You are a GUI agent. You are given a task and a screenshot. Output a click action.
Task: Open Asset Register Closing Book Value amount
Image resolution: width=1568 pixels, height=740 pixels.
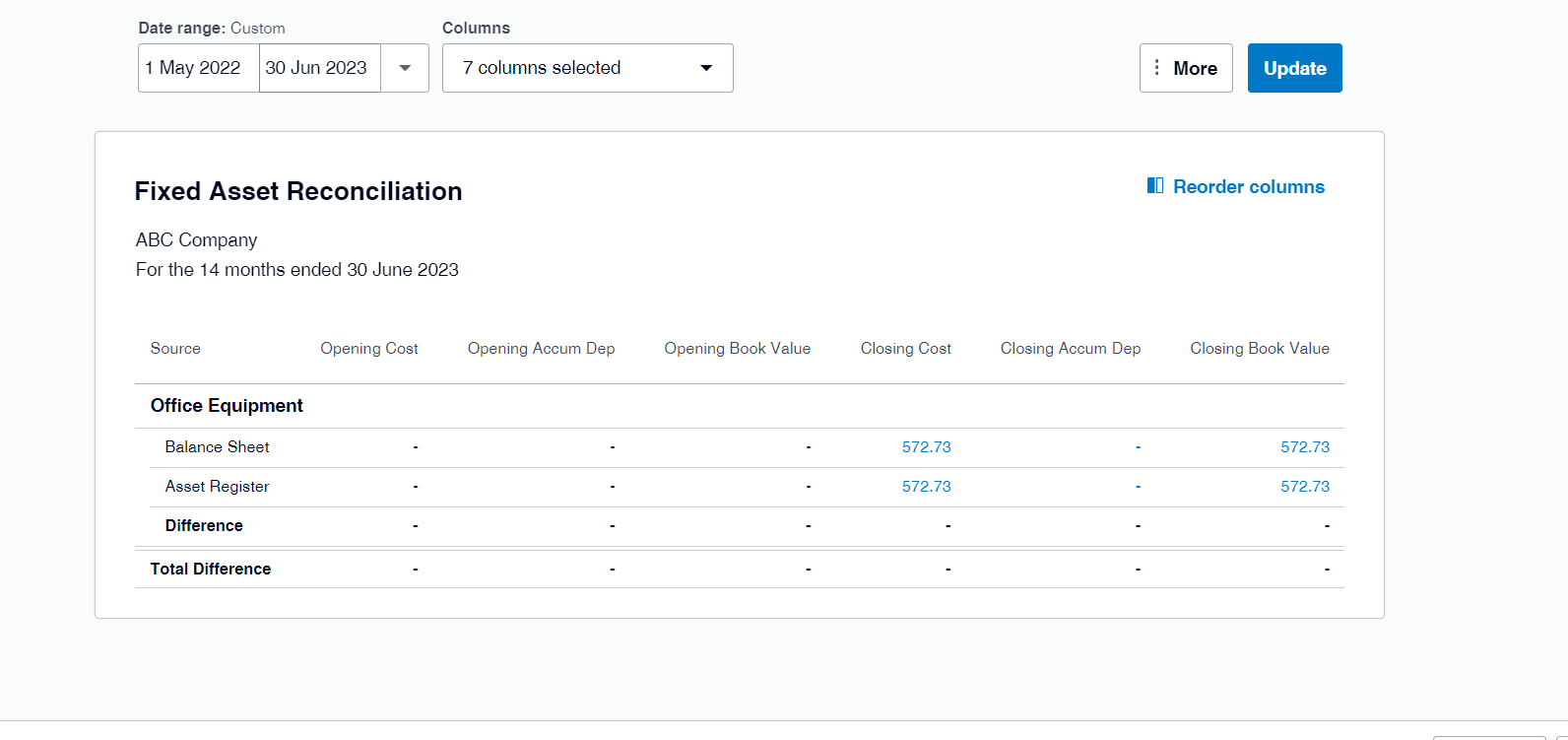click(x=1304, y=487)
